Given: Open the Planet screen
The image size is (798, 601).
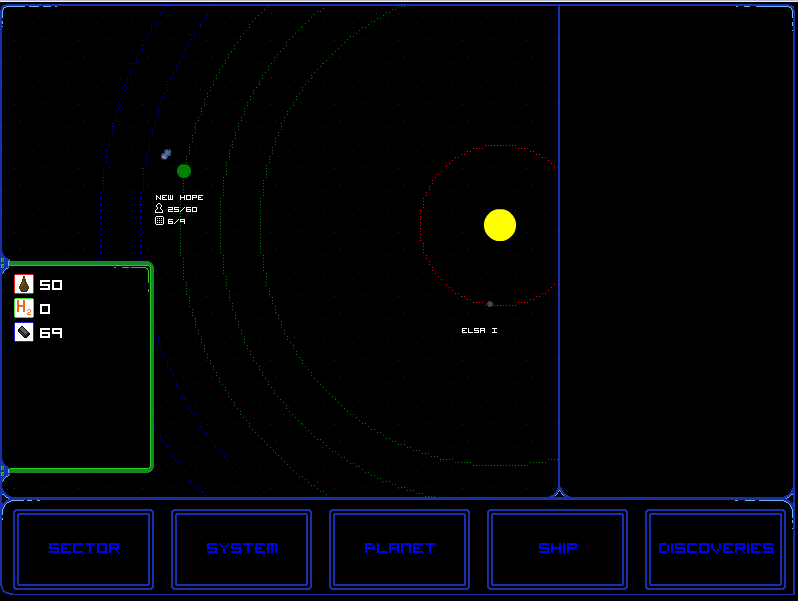Looking at the screenshot, I should pyautogui.click(x=400, y=549).
